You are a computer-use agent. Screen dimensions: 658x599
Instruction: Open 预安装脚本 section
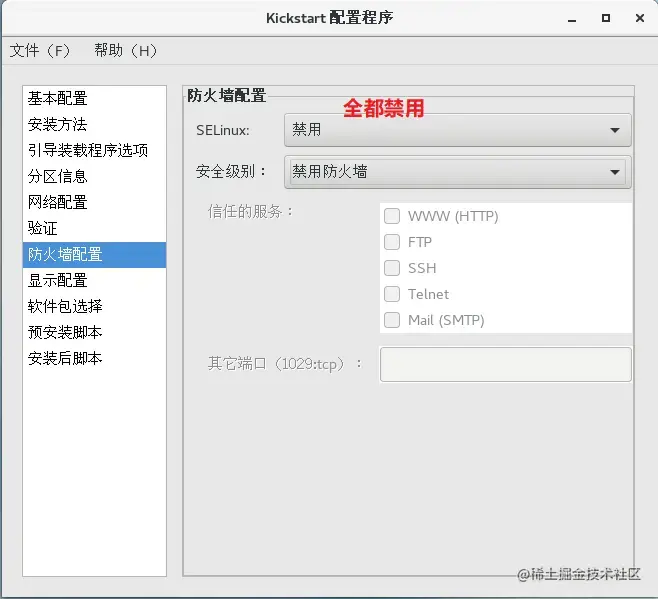(94, 332)
